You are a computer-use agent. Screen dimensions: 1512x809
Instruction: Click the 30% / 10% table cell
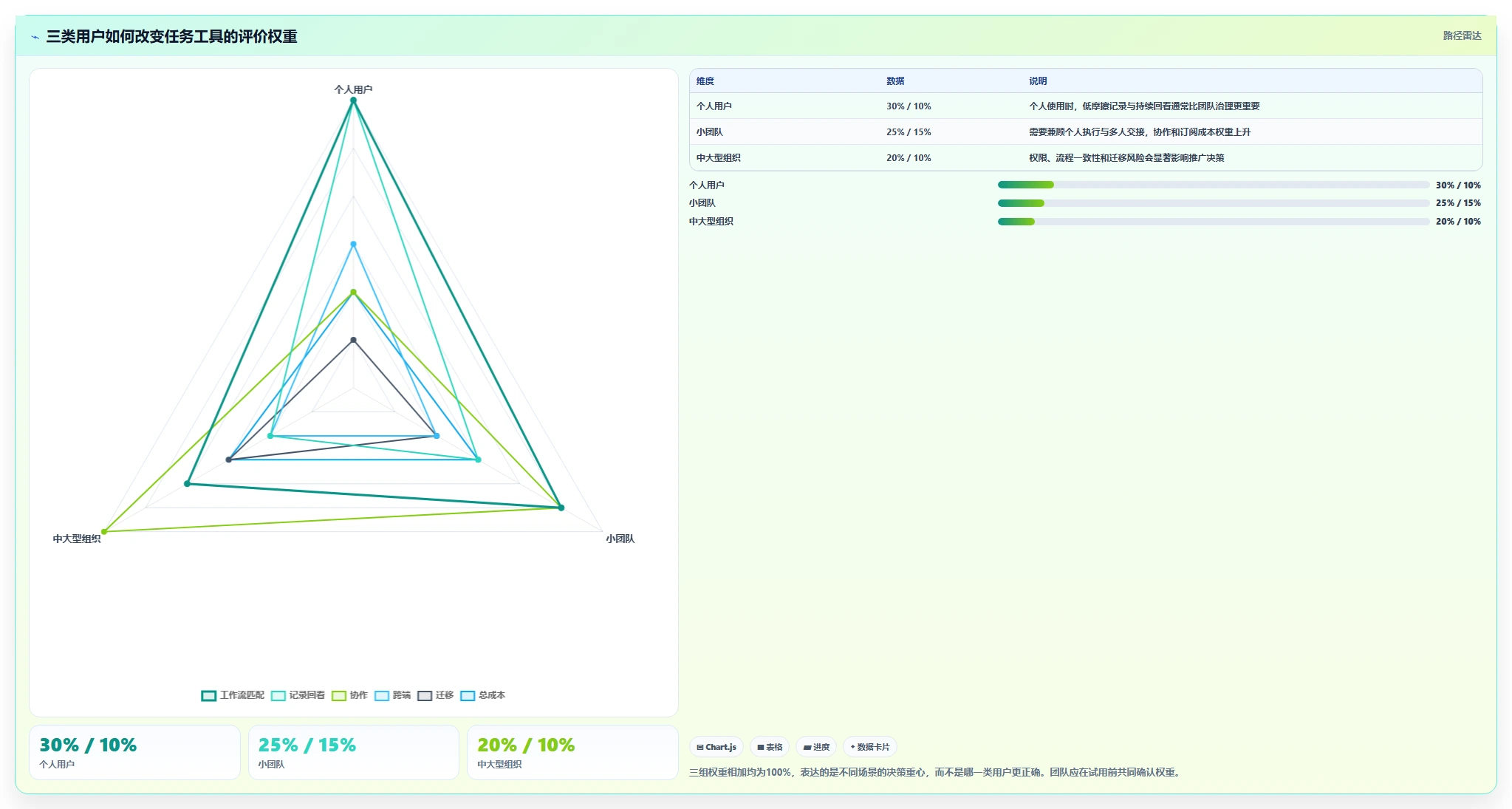[x=909, y=106]
